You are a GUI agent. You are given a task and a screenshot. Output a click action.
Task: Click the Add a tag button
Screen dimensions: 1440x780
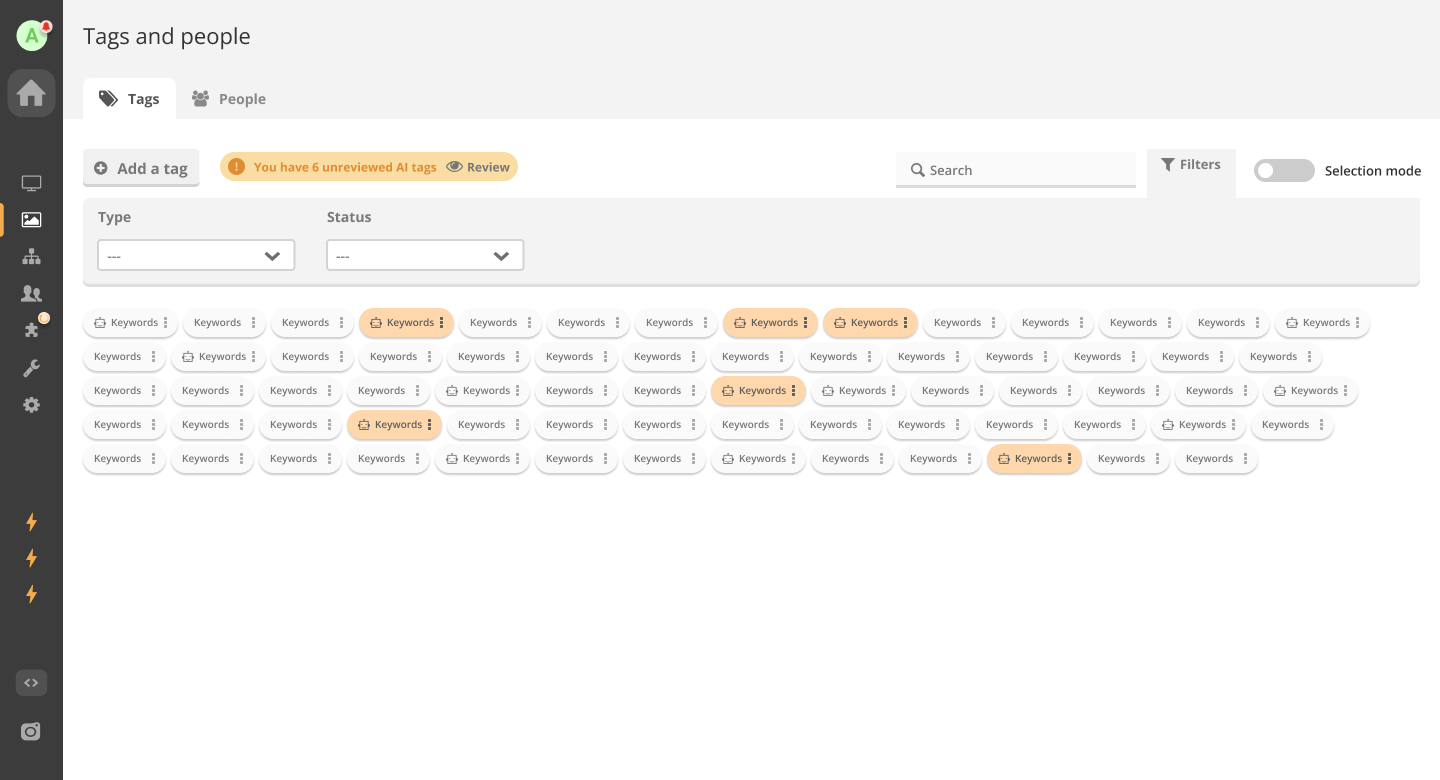pyautogui.click(x=141, y=168)
